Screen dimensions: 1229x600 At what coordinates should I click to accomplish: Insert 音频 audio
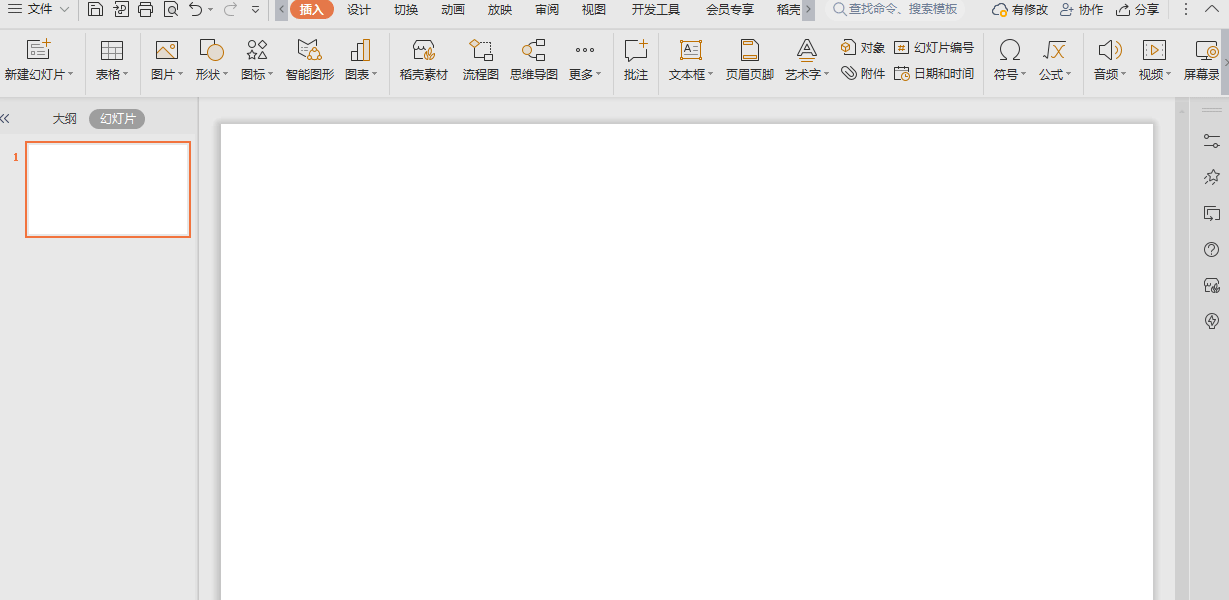[x=1109, y=61]
